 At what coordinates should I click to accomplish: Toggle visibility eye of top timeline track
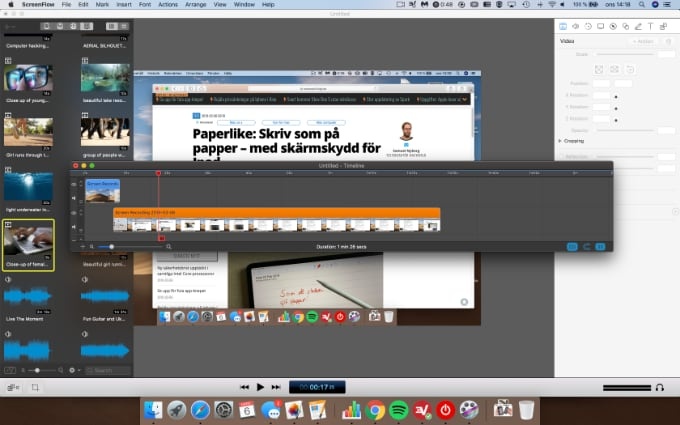[x=74, y=184]
